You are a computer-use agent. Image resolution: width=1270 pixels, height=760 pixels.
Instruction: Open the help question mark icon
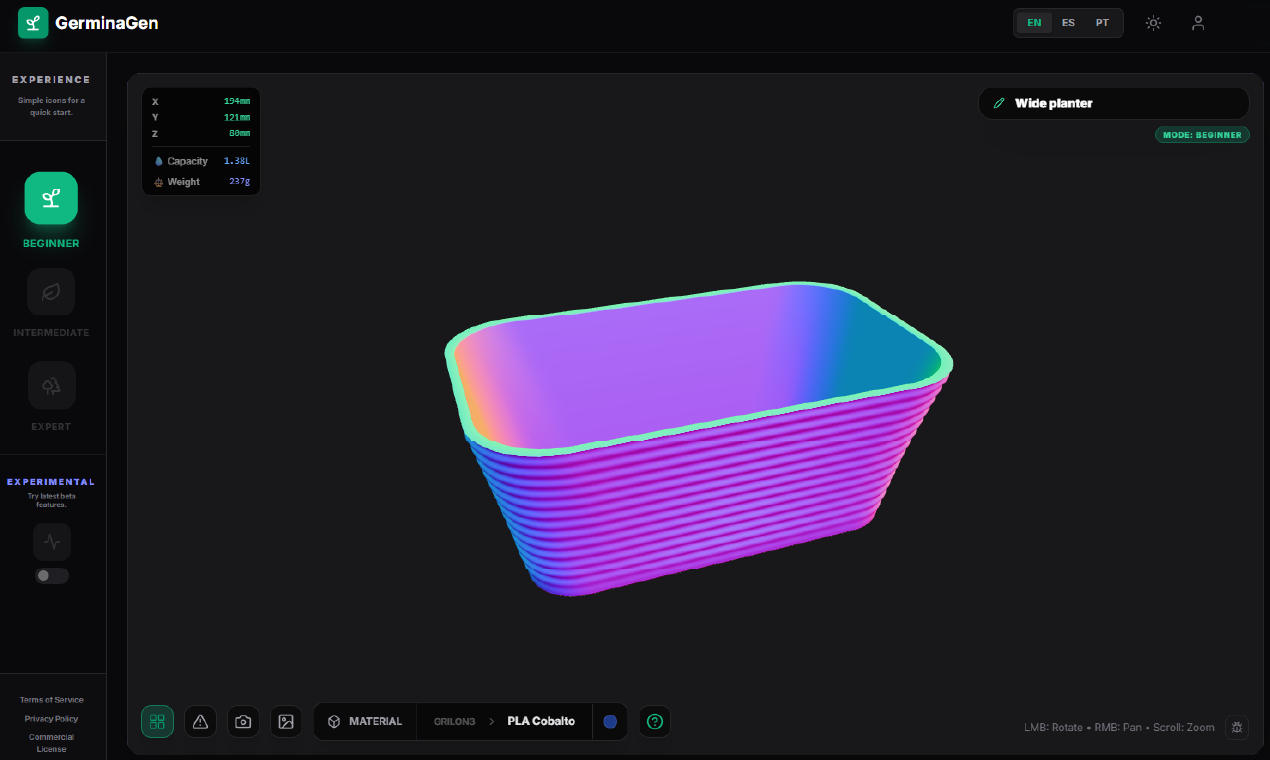[655, 721]
